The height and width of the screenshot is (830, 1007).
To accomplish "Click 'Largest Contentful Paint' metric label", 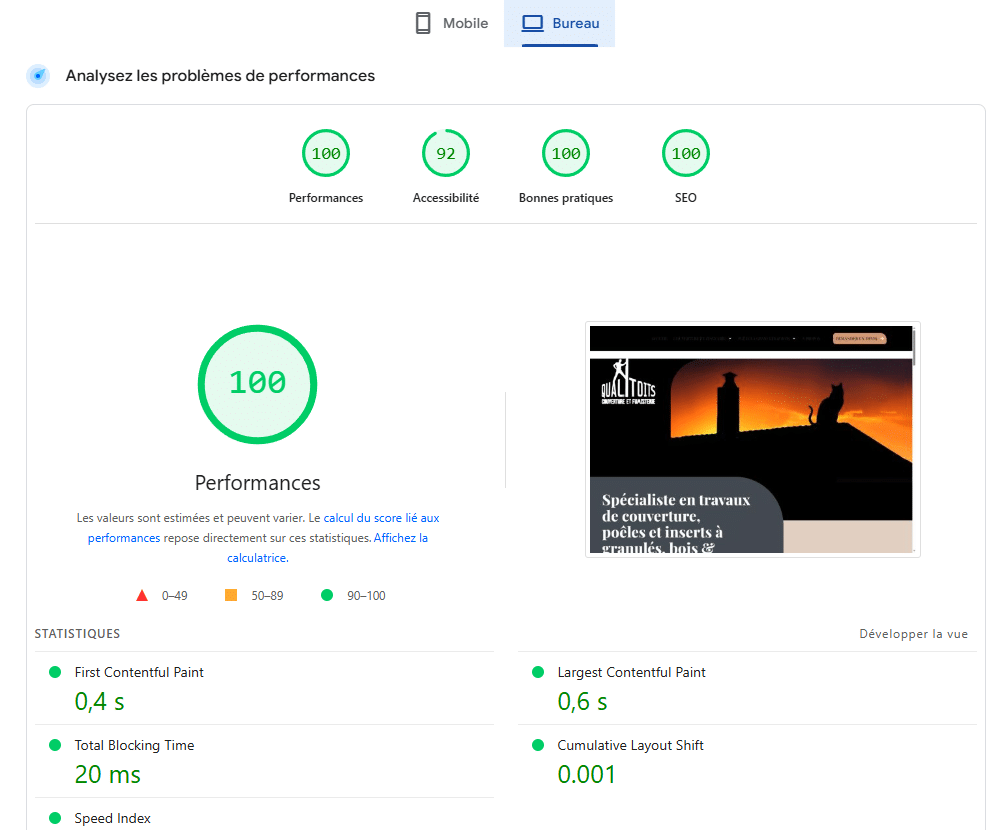I will pyautogui.click(x=631, y=672).
